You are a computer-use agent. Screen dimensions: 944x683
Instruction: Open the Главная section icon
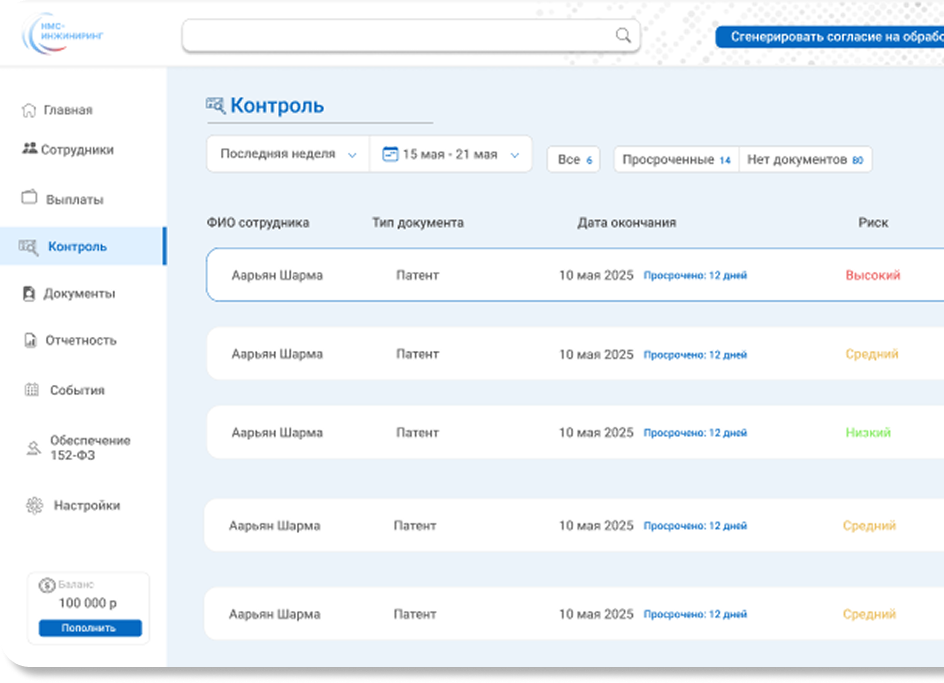31,110
